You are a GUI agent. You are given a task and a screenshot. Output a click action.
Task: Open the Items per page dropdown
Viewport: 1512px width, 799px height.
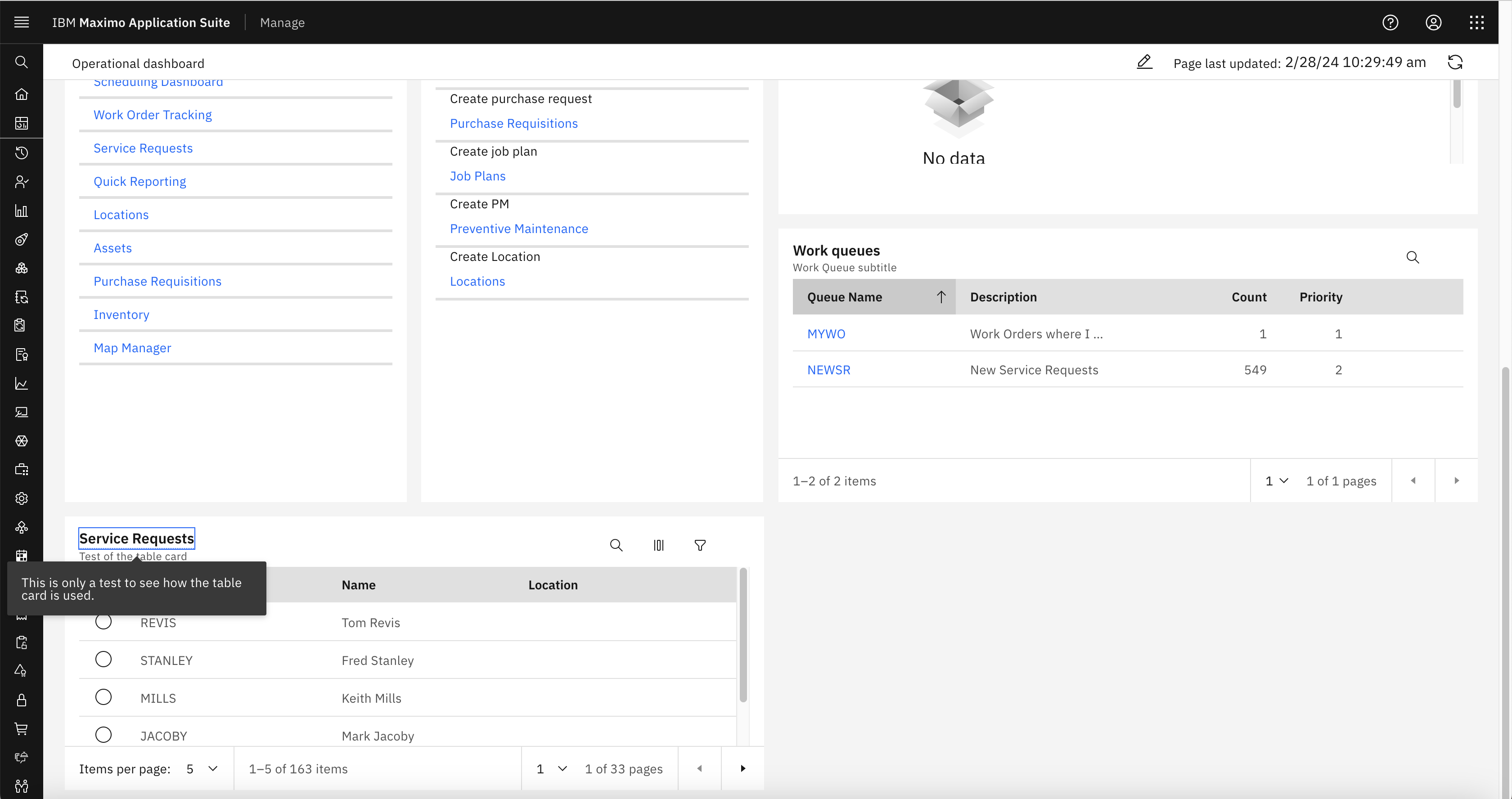tap(201, 768)
